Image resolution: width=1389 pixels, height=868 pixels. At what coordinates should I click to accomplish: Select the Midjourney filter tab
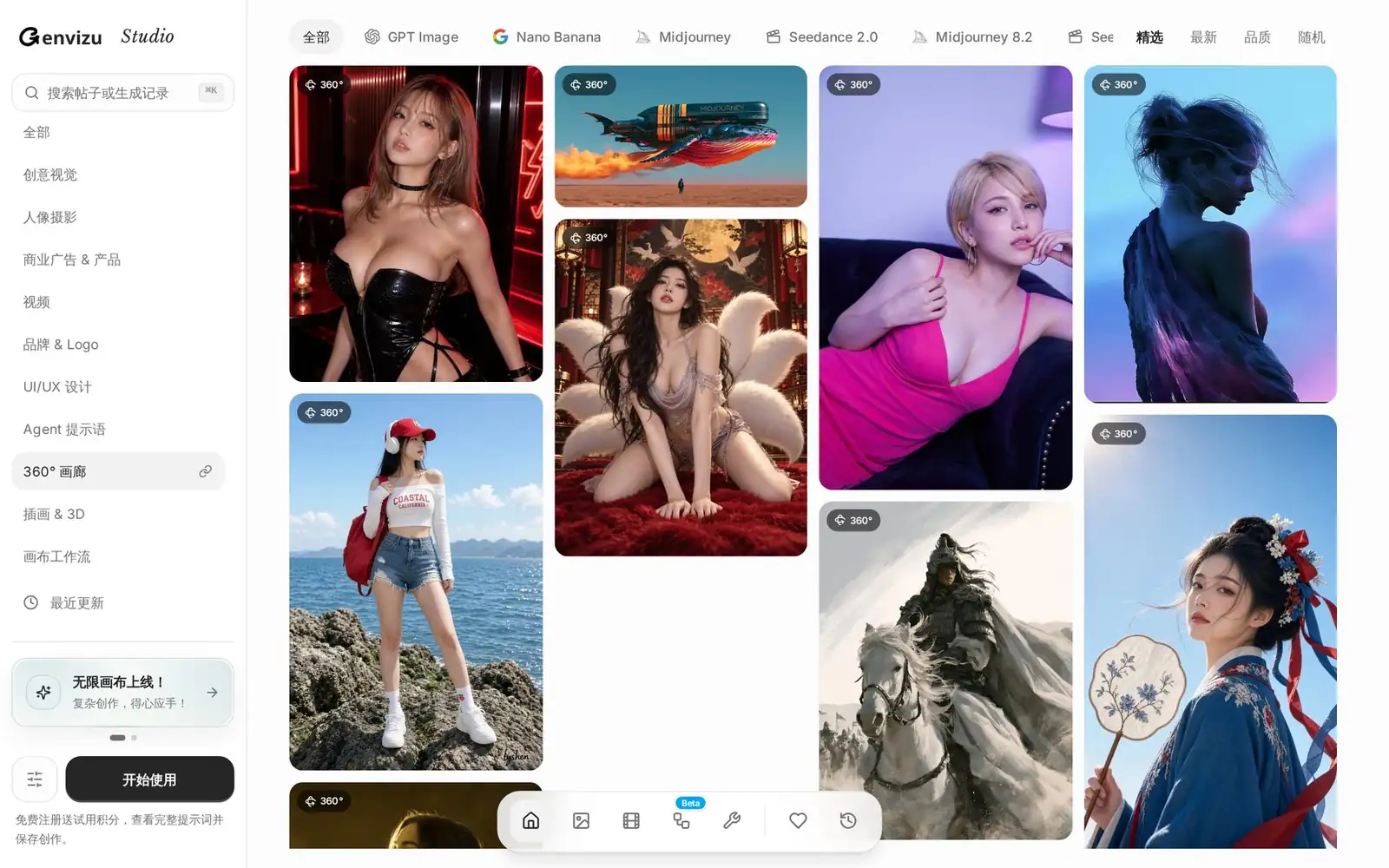684,36
